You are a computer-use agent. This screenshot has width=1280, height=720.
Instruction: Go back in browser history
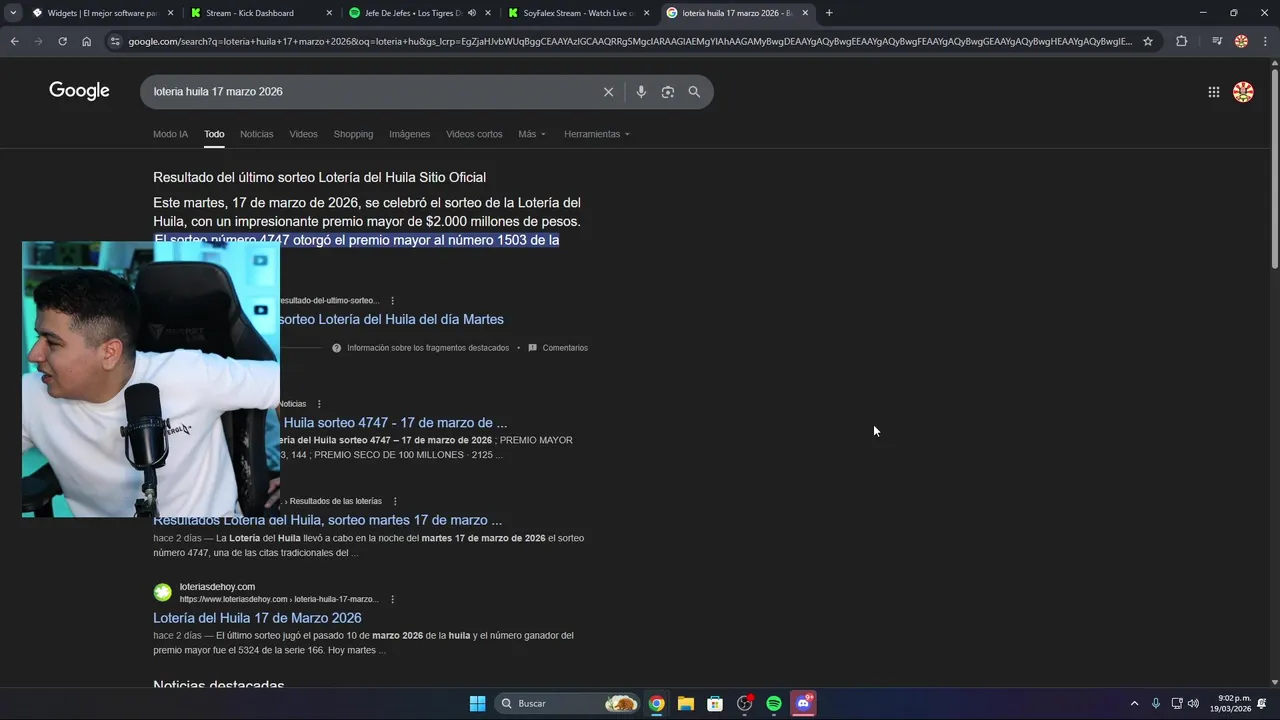(x=14, y=41)
